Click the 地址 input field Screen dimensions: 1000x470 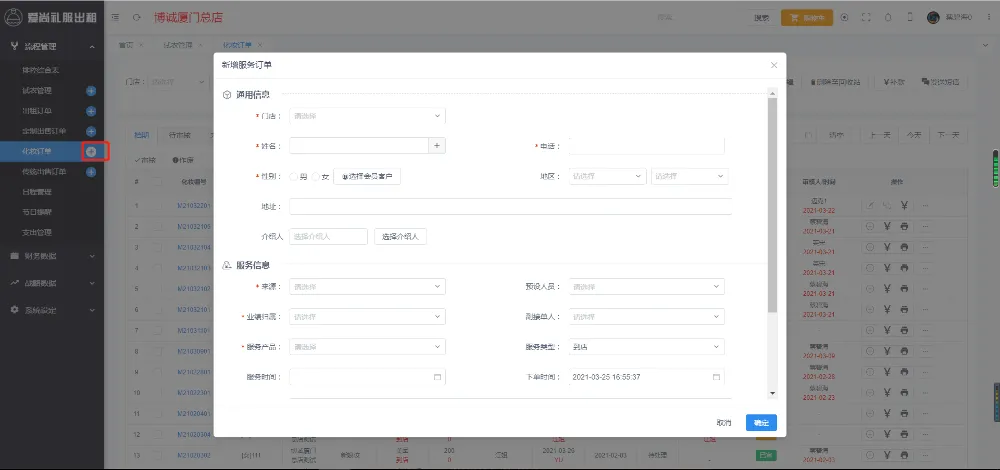510,207
